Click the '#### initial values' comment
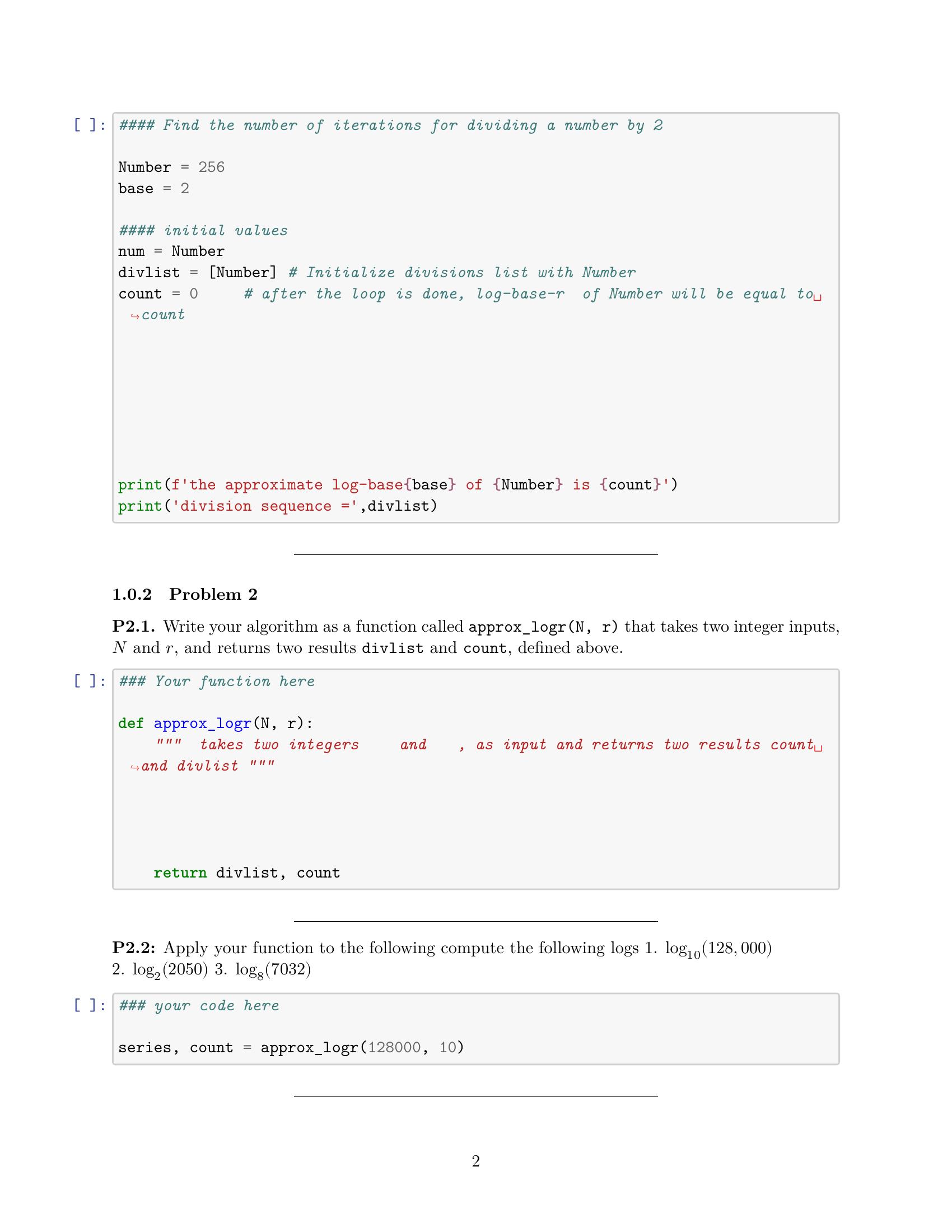 pyautogui.click(x=203, y=231)
